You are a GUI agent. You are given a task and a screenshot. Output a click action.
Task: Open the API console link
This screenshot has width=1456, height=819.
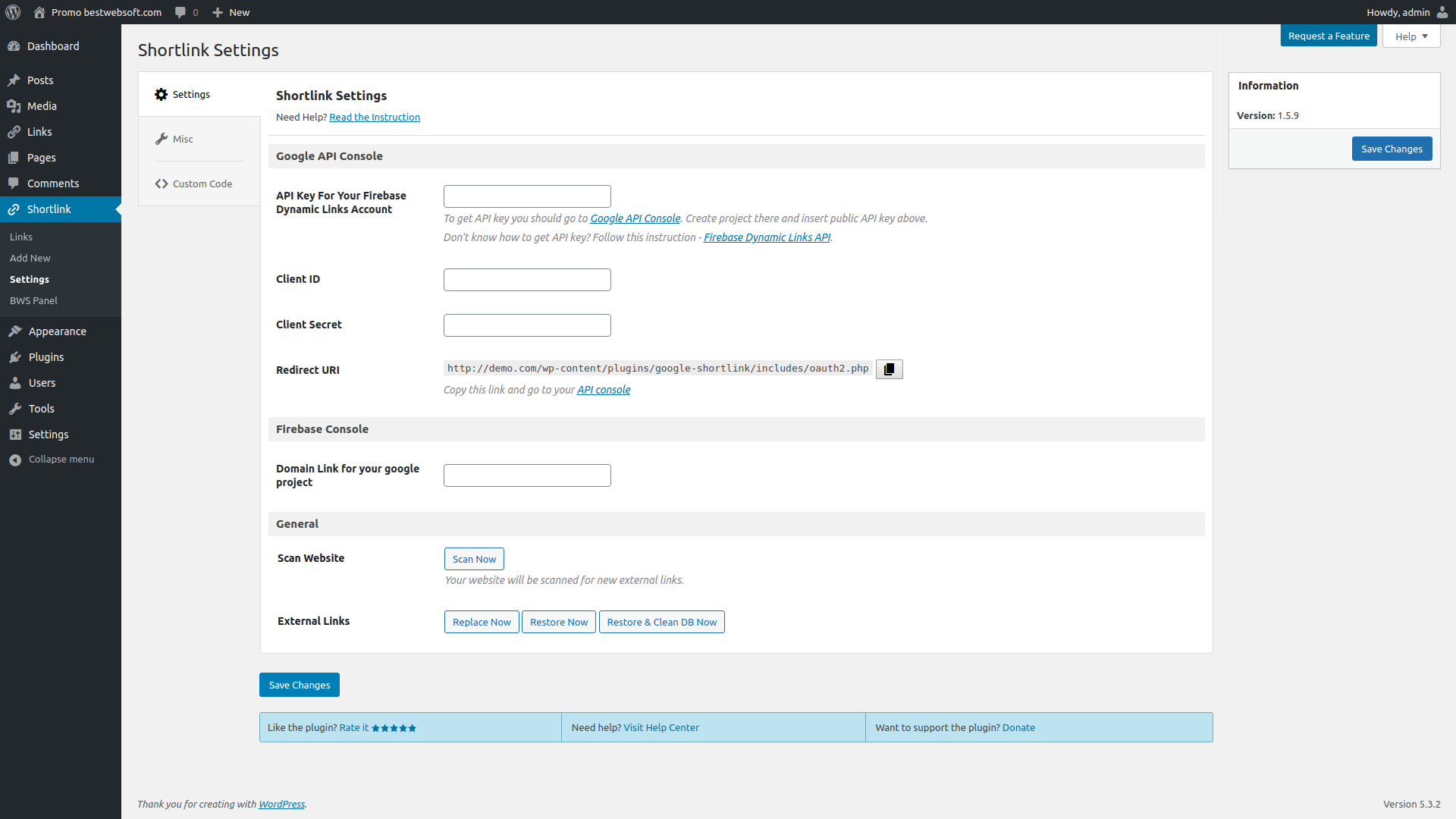tap(604, 390)
